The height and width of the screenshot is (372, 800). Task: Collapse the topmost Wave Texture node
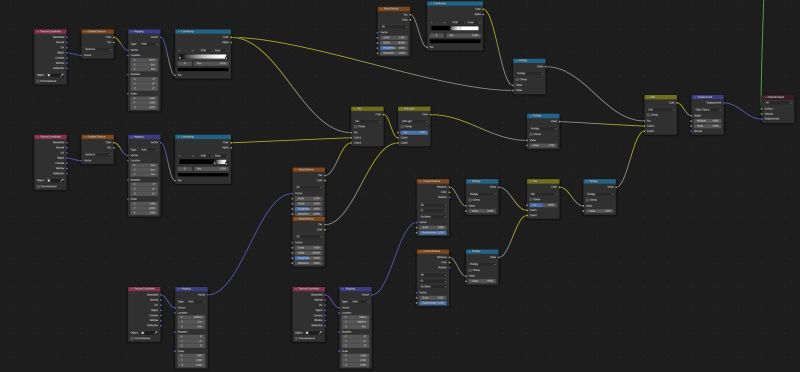click(381, 9)
